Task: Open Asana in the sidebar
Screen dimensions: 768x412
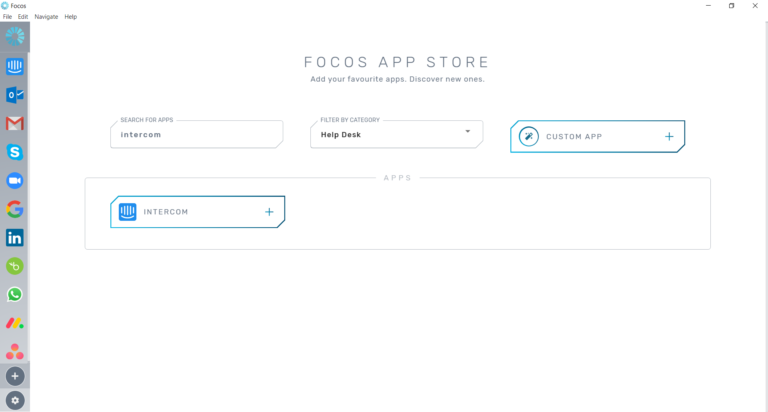Action: click(x=15, y=351)
